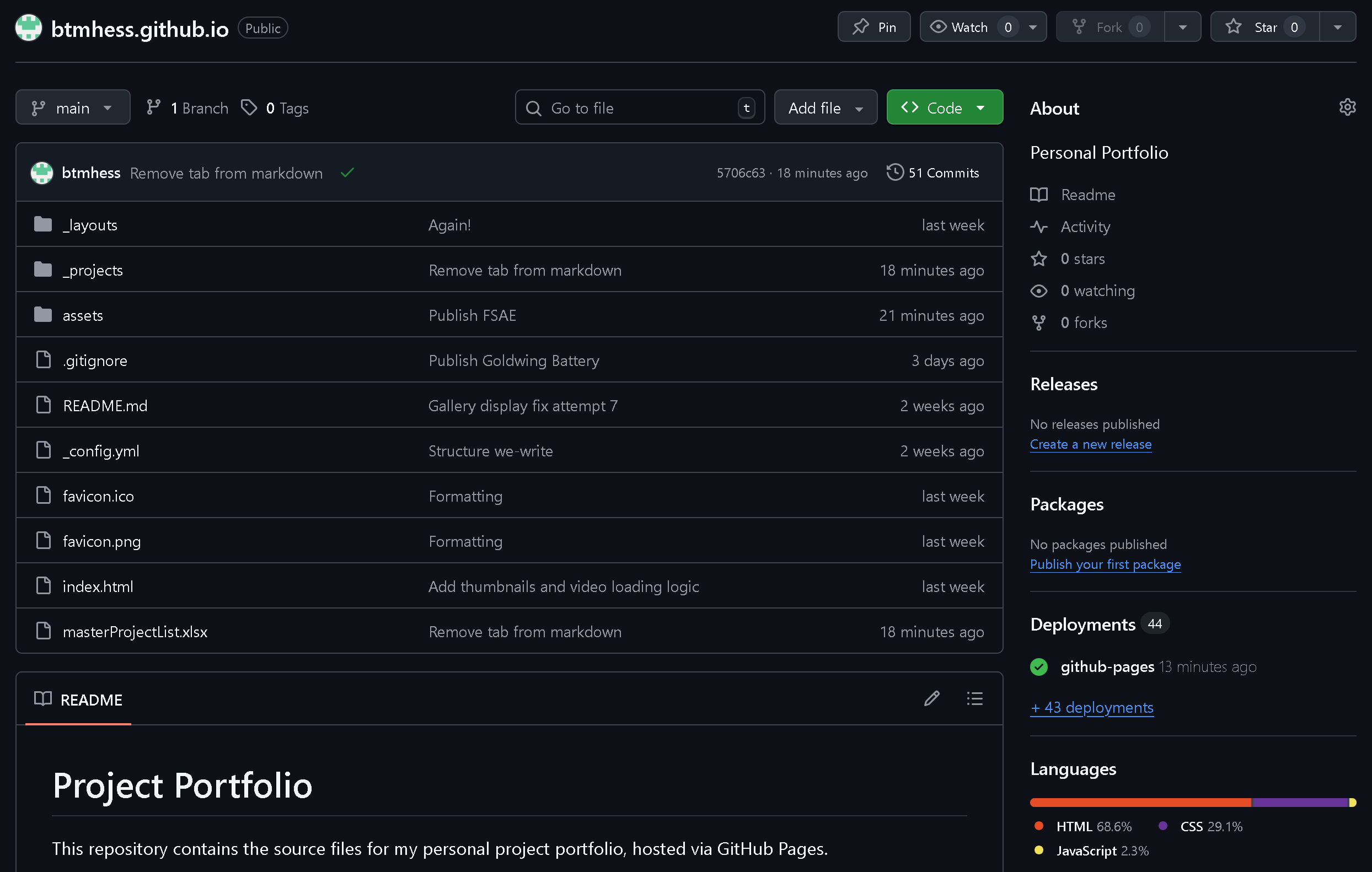Open the Add file dropdown
This screenshot has width=1372, height=872.
pyautogui.click(x=825, y=107)
